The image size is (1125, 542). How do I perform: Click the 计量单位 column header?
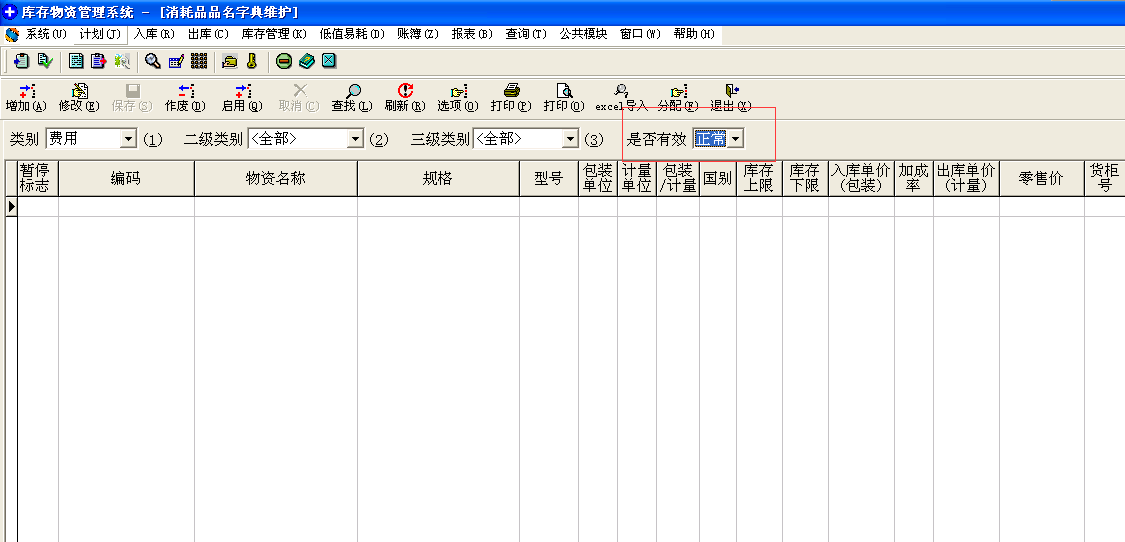coord(636,179)
